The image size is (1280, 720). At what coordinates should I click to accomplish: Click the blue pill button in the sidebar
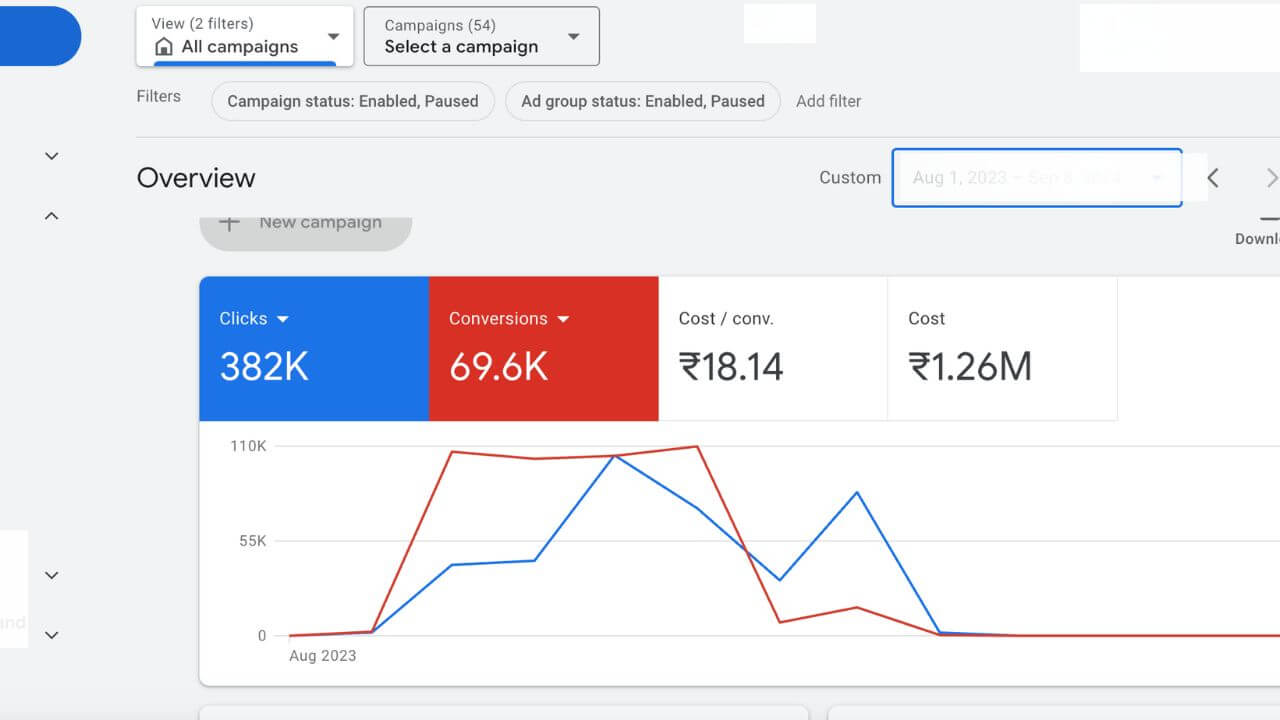pos(40,36)
